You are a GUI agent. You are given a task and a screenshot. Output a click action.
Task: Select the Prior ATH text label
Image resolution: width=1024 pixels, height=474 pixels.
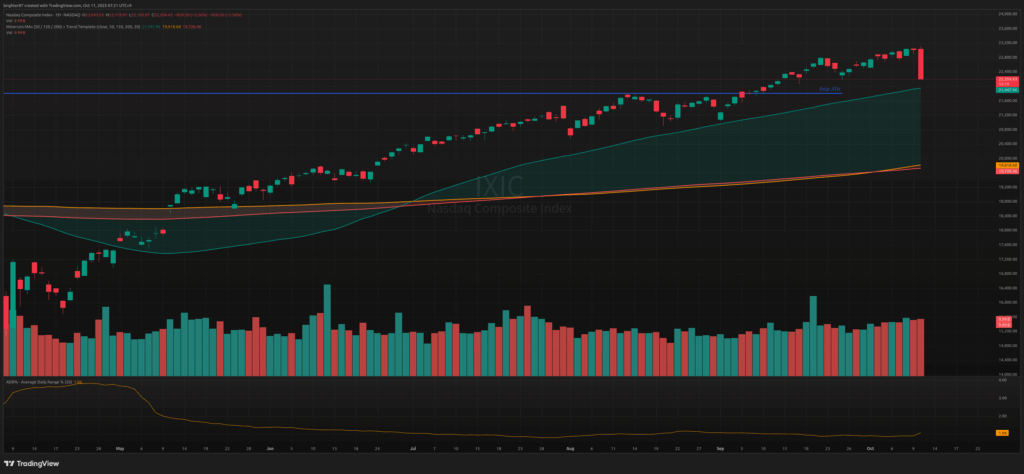pyautogui.click(x=830, y=90)
